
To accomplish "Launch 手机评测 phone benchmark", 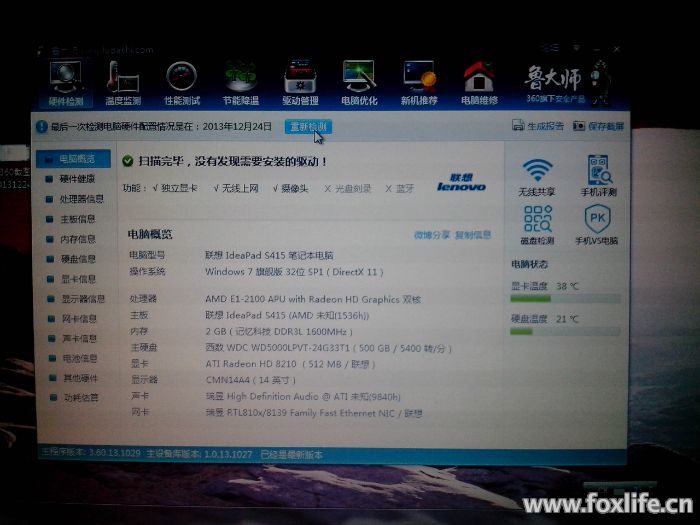I will [598, 175].
